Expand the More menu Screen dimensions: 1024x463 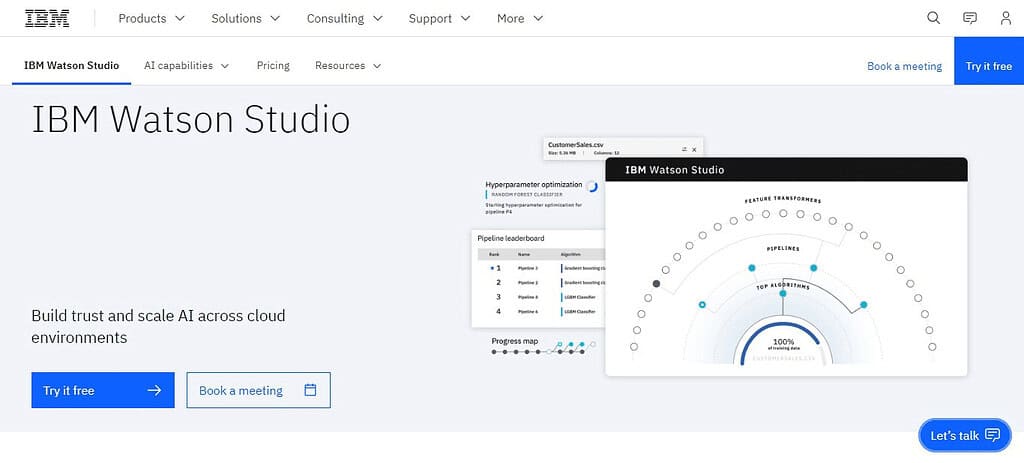520,18
